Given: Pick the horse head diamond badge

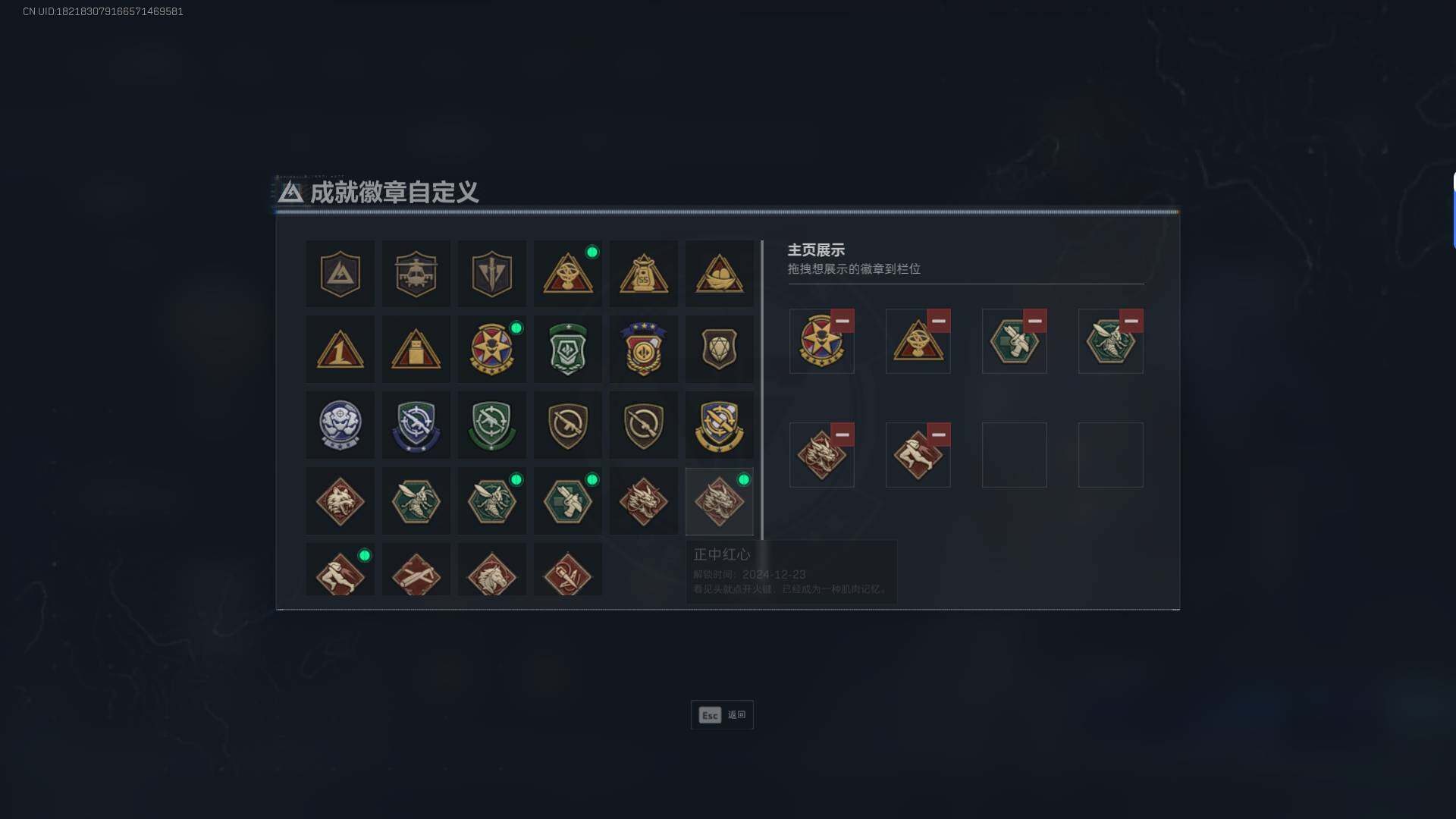Looking at the screenshot, I should [x=491, y=570].
